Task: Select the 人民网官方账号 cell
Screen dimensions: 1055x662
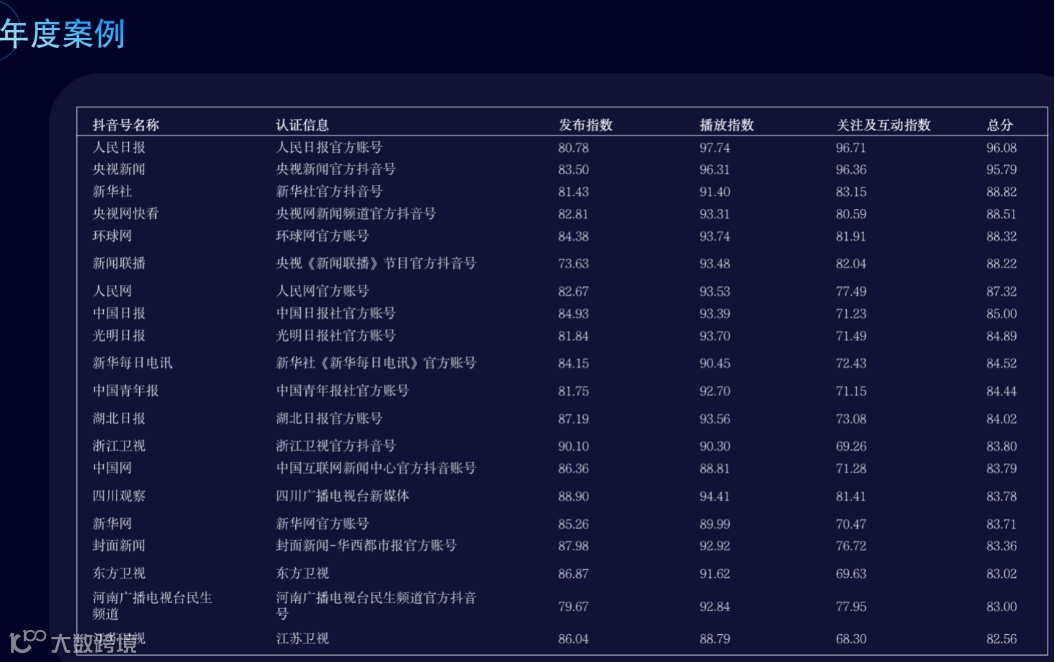Action: coord(322,291)
